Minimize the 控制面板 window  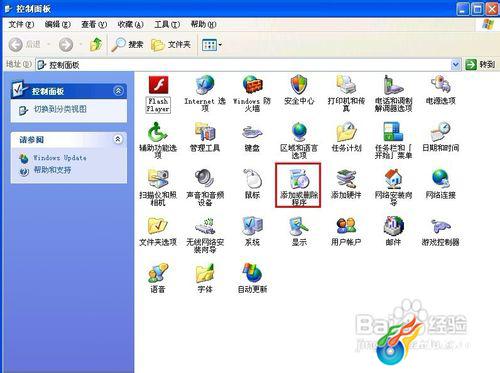coord(462,9)
